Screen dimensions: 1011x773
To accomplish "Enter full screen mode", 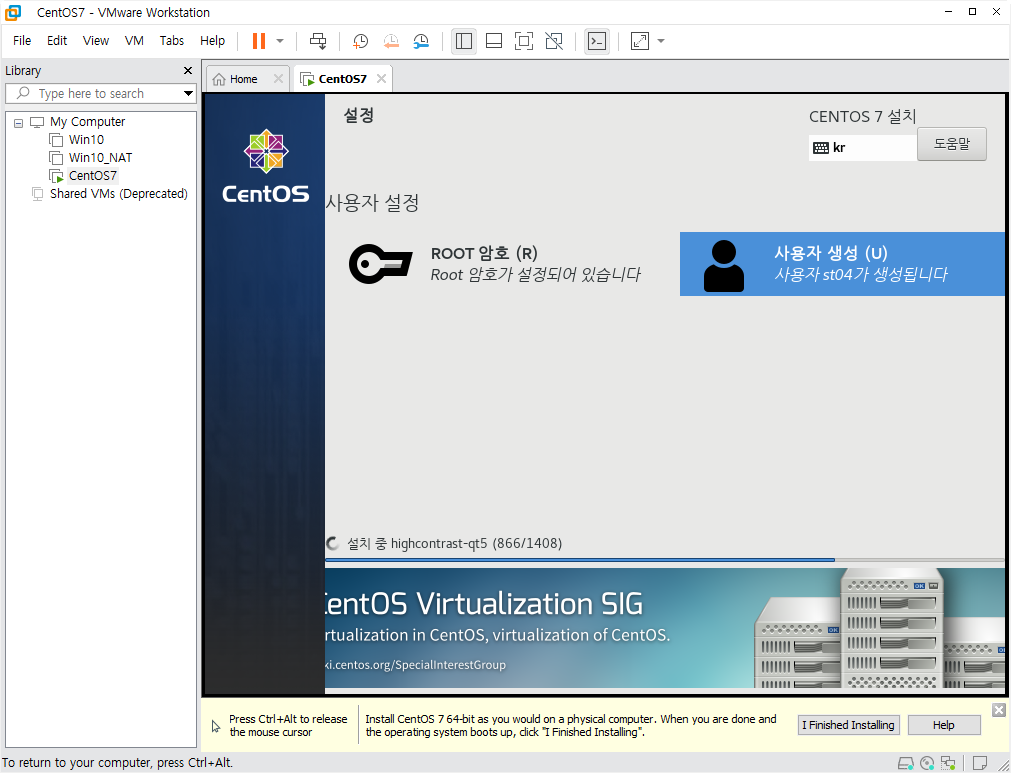I will tap(524, 41).
